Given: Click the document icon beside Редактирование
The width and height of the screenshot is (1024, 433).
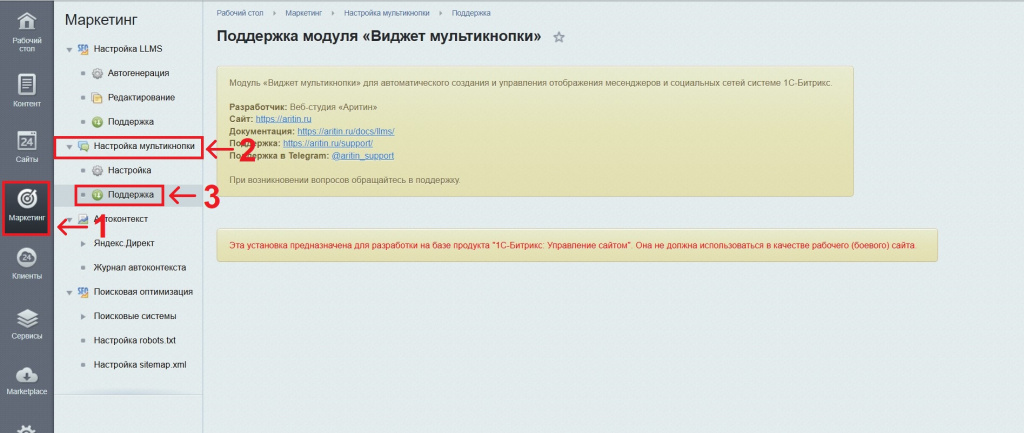Looking at the screenshot, I should pos(97,98).
